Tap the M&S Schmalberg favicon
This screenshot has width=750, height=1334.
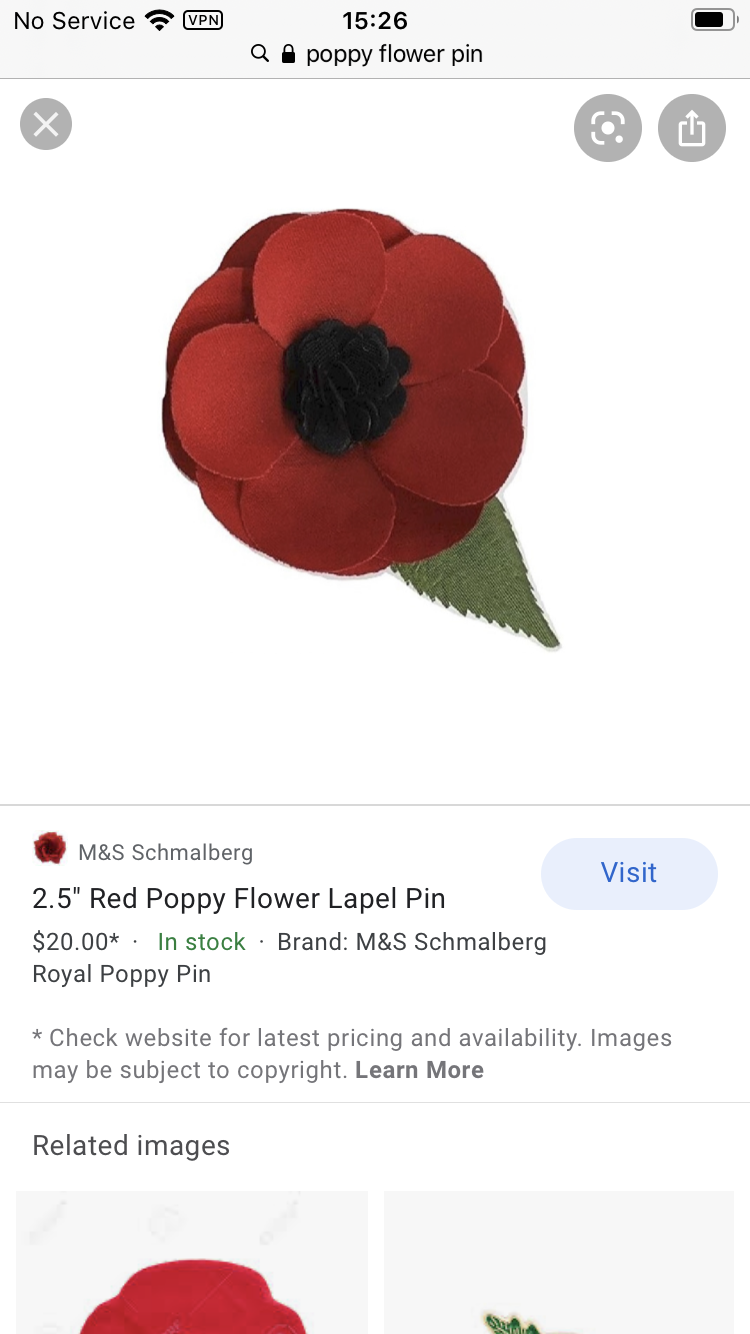coord(50,849)
